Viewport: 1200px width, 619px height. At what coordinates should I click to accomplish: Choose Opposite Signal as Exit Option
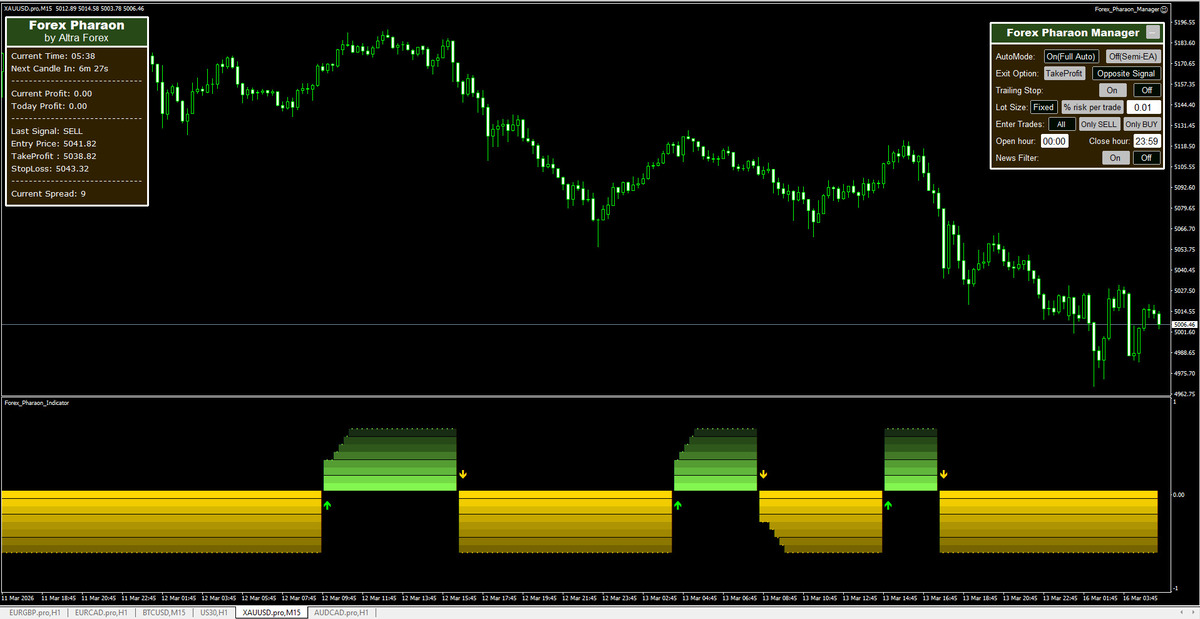1126,73
